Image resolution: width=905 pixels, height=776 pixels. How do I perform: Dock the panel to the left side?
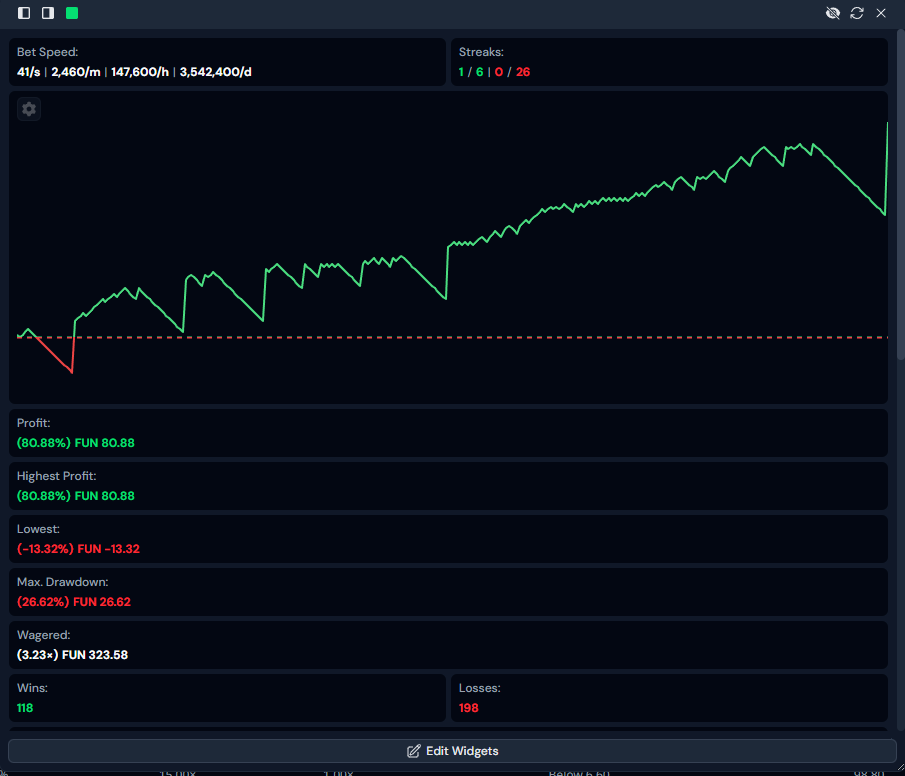[x=24, y=13]
